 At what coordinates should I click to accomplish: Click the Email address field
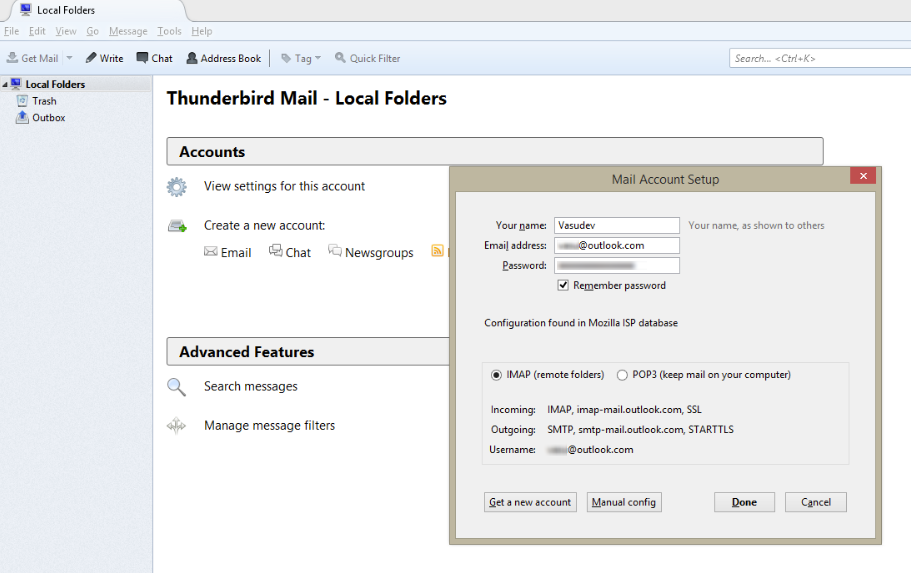pos(616,245)
